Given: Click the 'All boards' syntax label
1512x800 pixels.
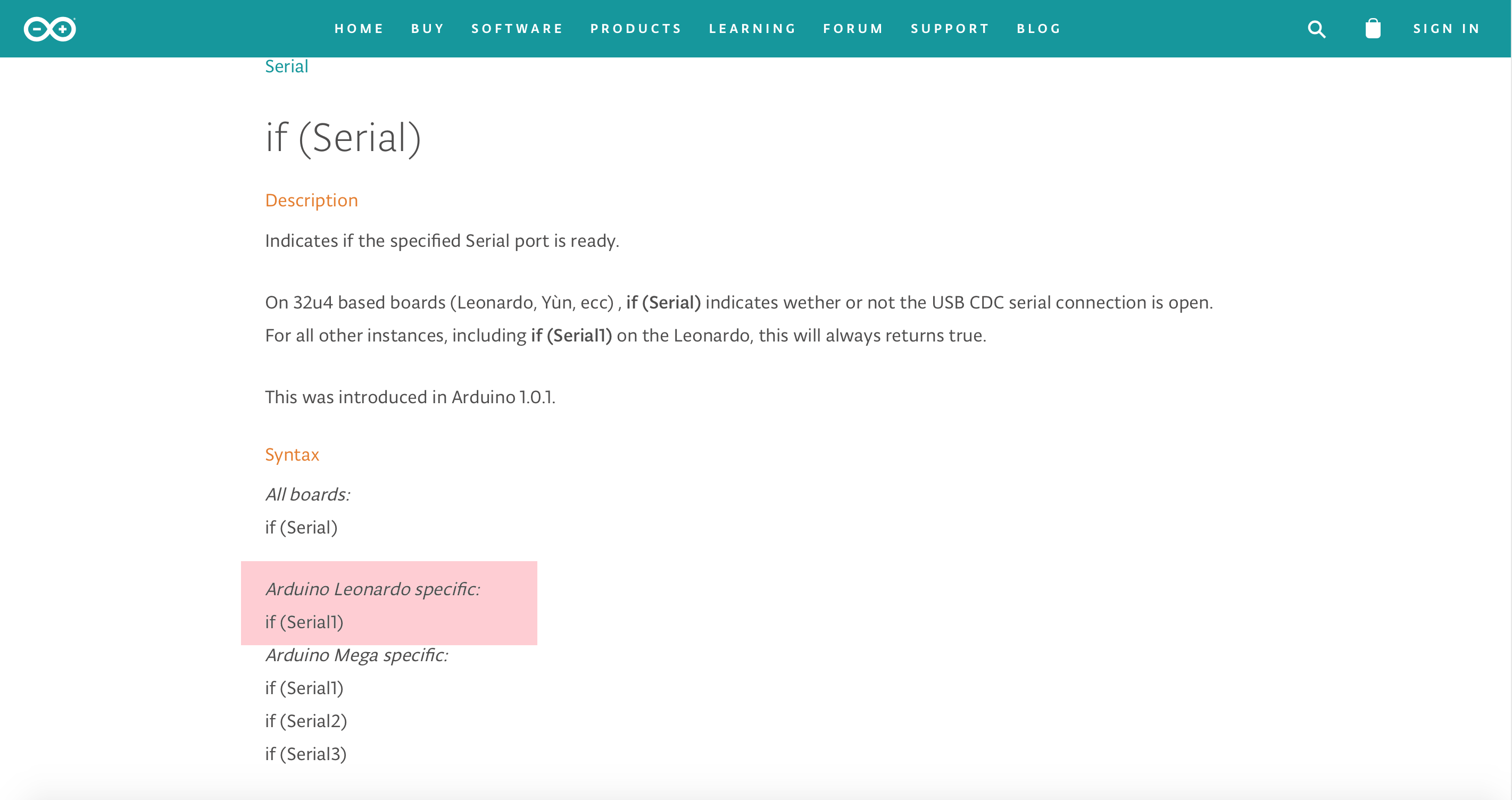Looking at the screenshot, I should click(x=308, y=494).
